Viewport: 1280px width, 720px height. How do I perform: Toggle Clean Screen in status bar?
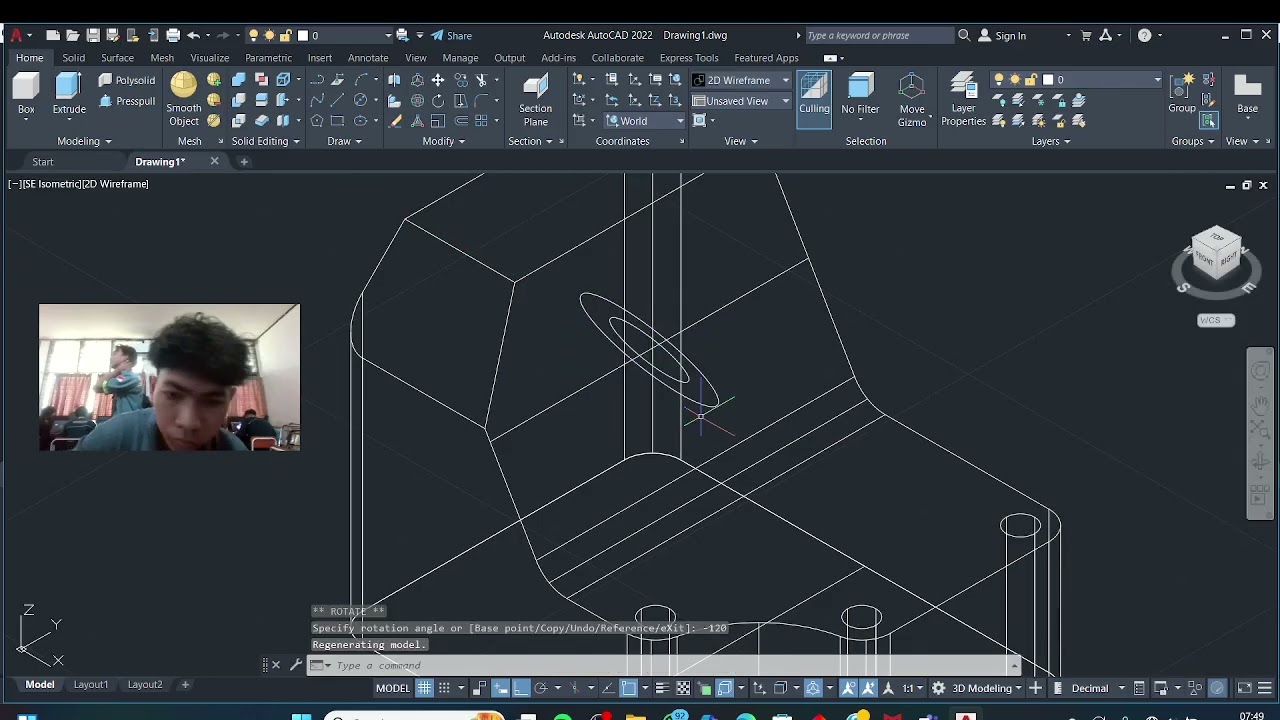pos(1245,688)
